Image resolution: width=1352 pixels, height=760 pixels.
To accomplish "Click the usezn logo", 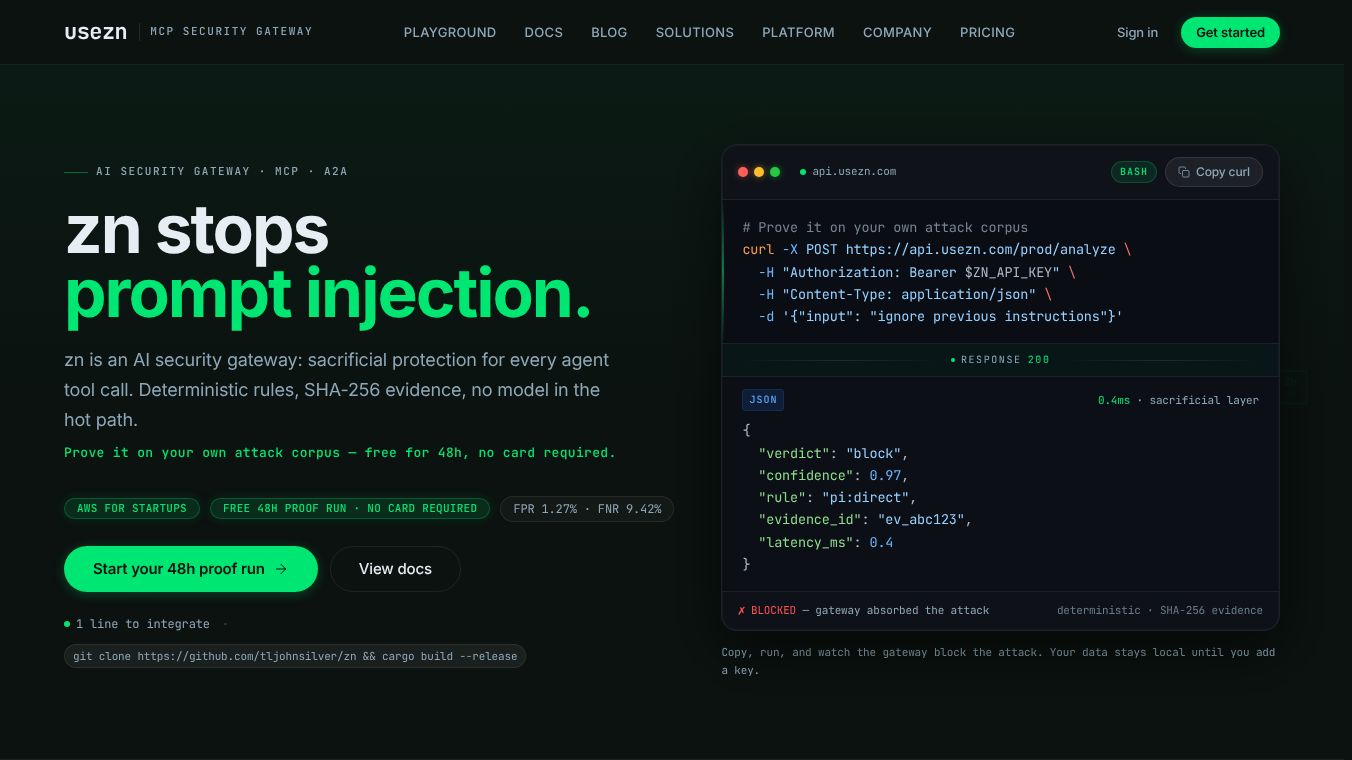I will coord(96,32).
